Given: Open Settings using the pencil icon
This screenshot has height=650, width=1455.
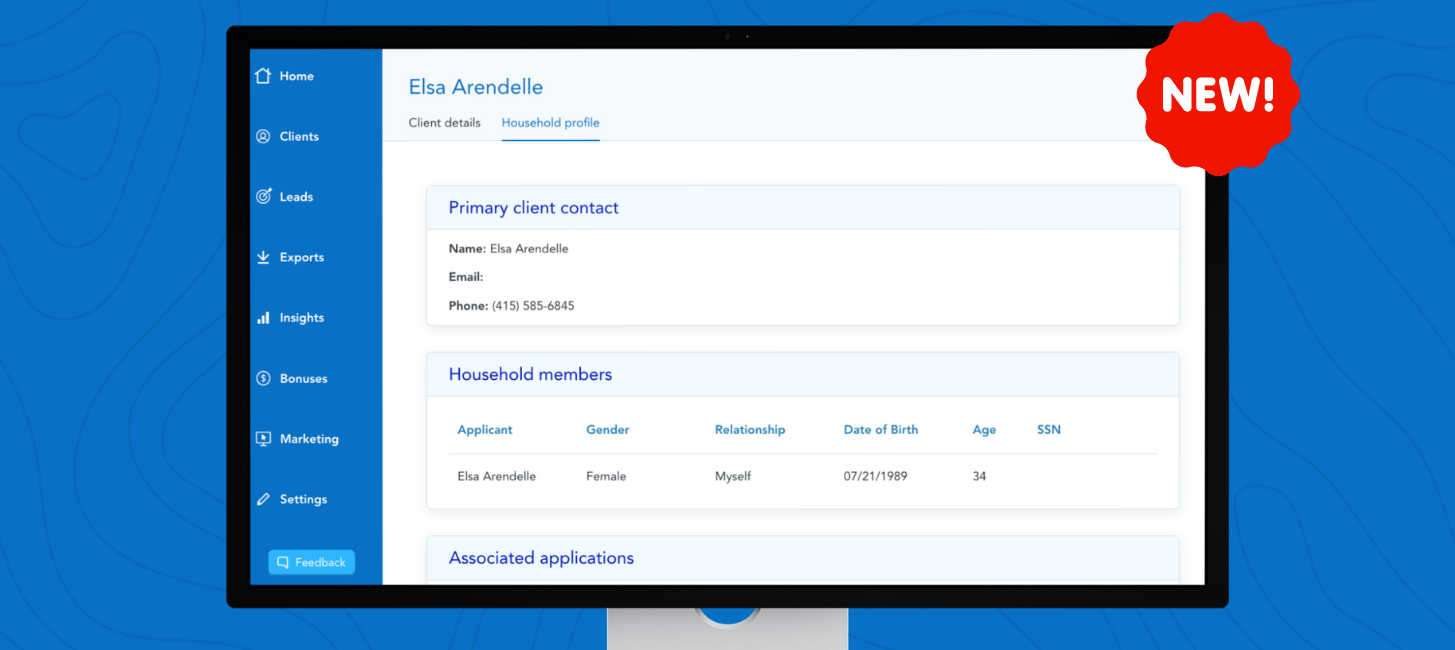Looking at the screenshot, I should (x=263, y=499).
